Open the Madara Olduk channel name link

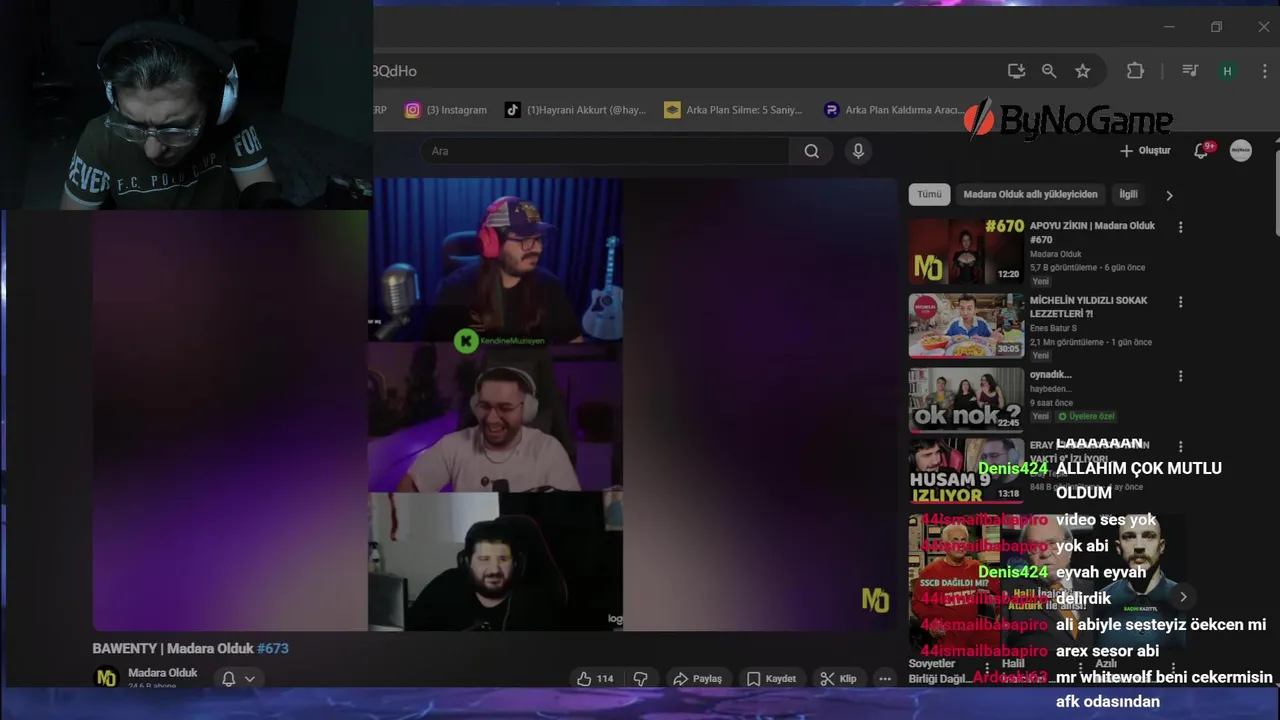coord(162,673)
